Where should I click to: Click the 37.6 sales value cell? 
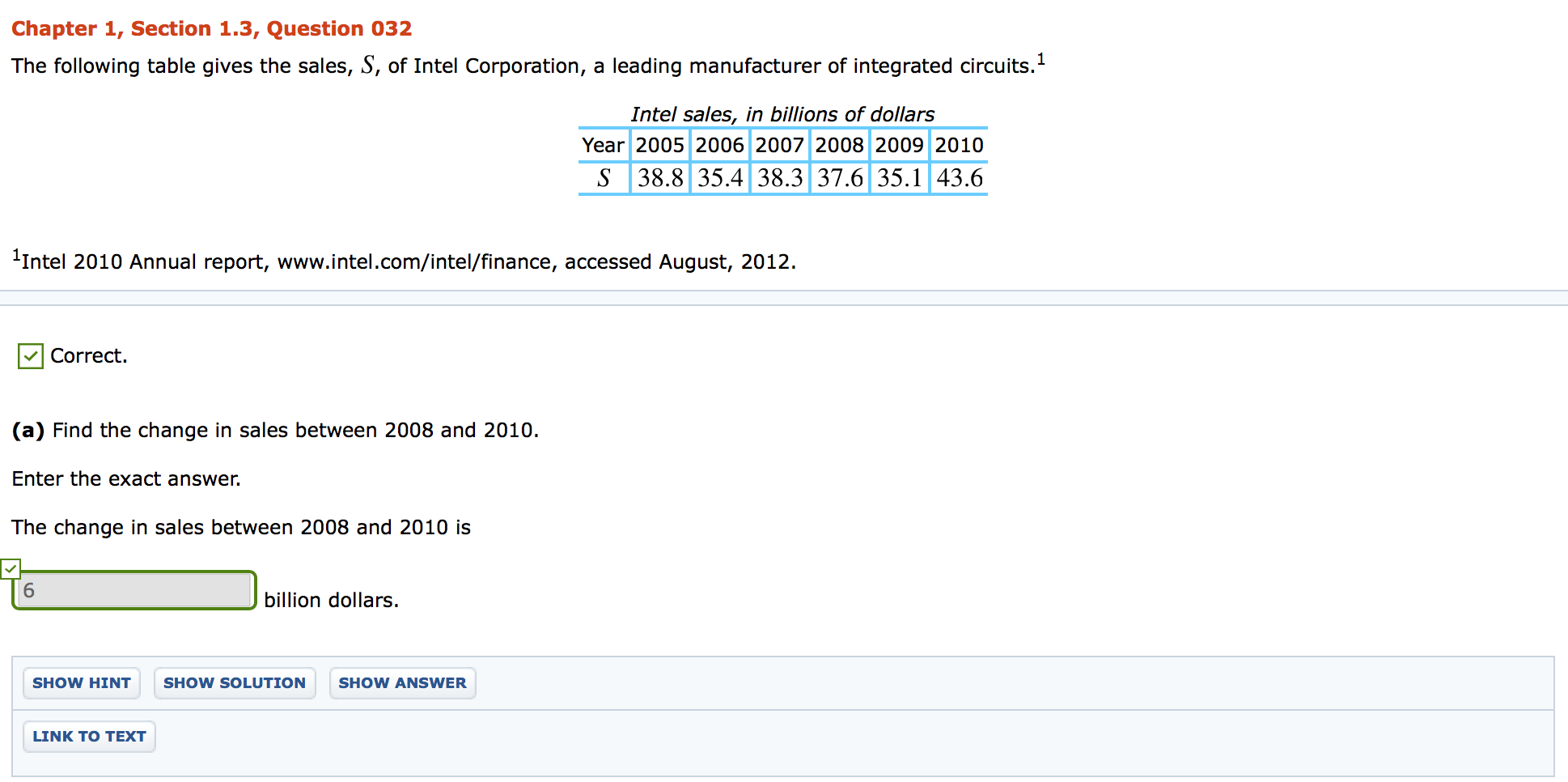point(840,178)
